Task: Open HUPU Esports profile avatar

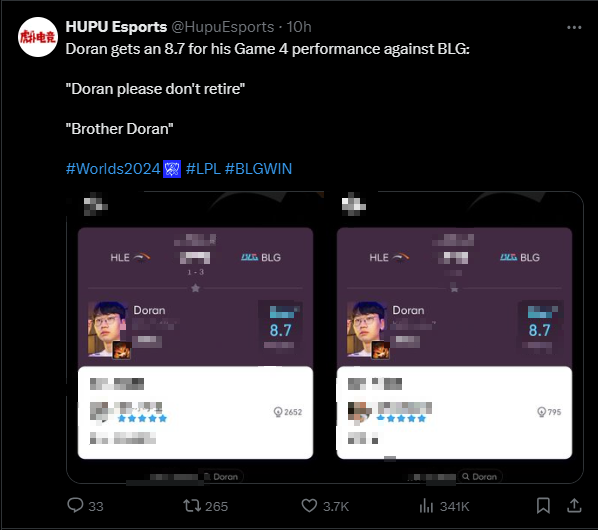Action: (x=38, y=37)
